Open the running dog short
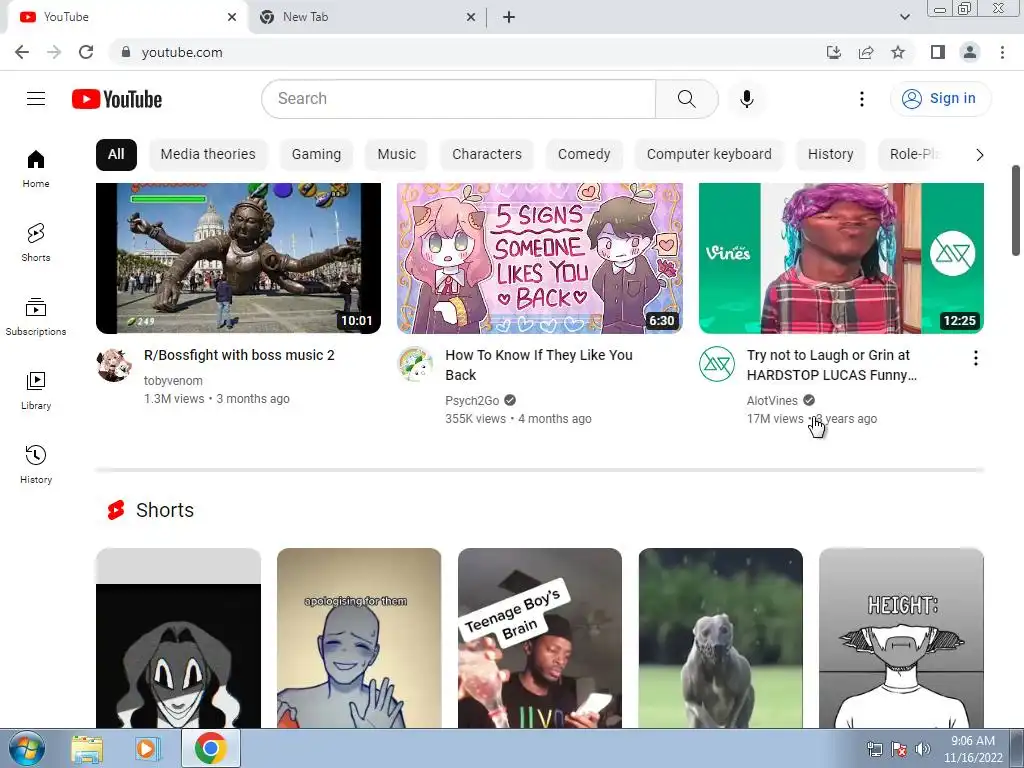This screenshot has height=768, width=1024. click(720, 638)
